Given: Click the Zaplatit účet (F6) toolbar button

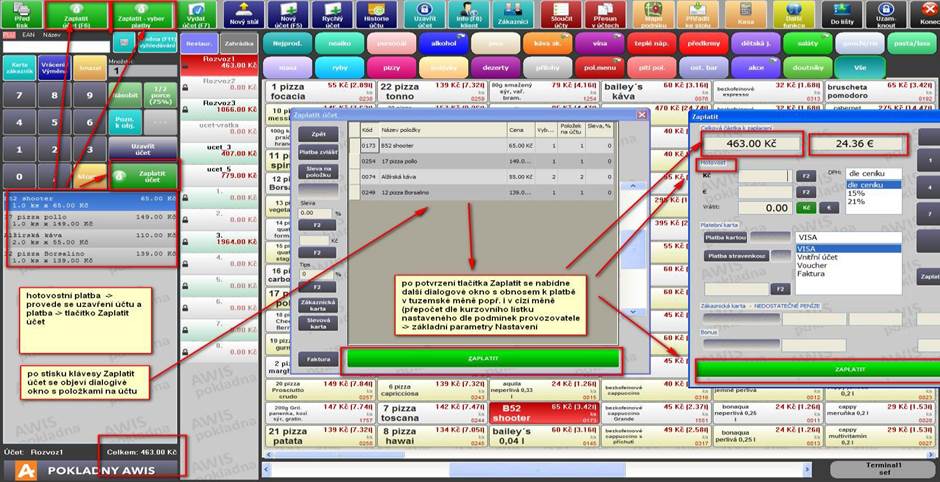Looking at the screenshot, I should (x=76, y=15).
